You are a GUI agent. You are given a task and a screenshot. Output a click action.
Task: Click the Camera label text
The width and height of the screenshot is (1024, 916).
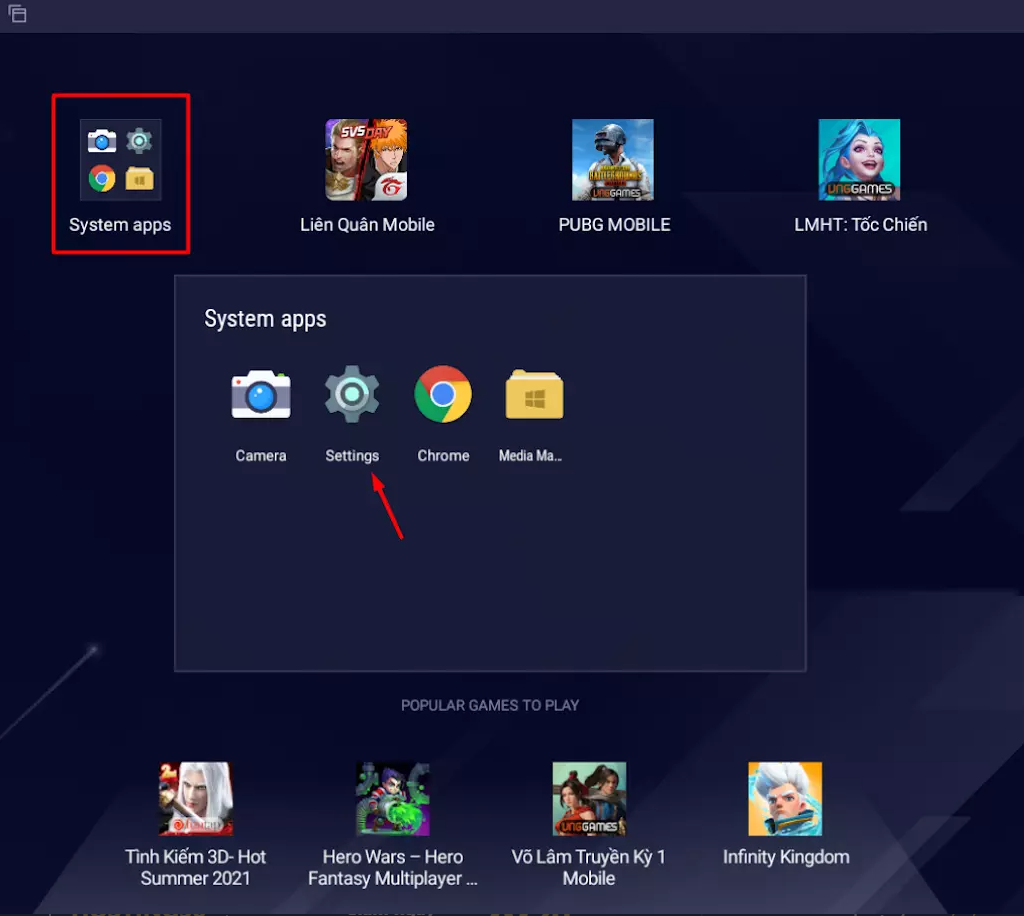coord(261,456)
